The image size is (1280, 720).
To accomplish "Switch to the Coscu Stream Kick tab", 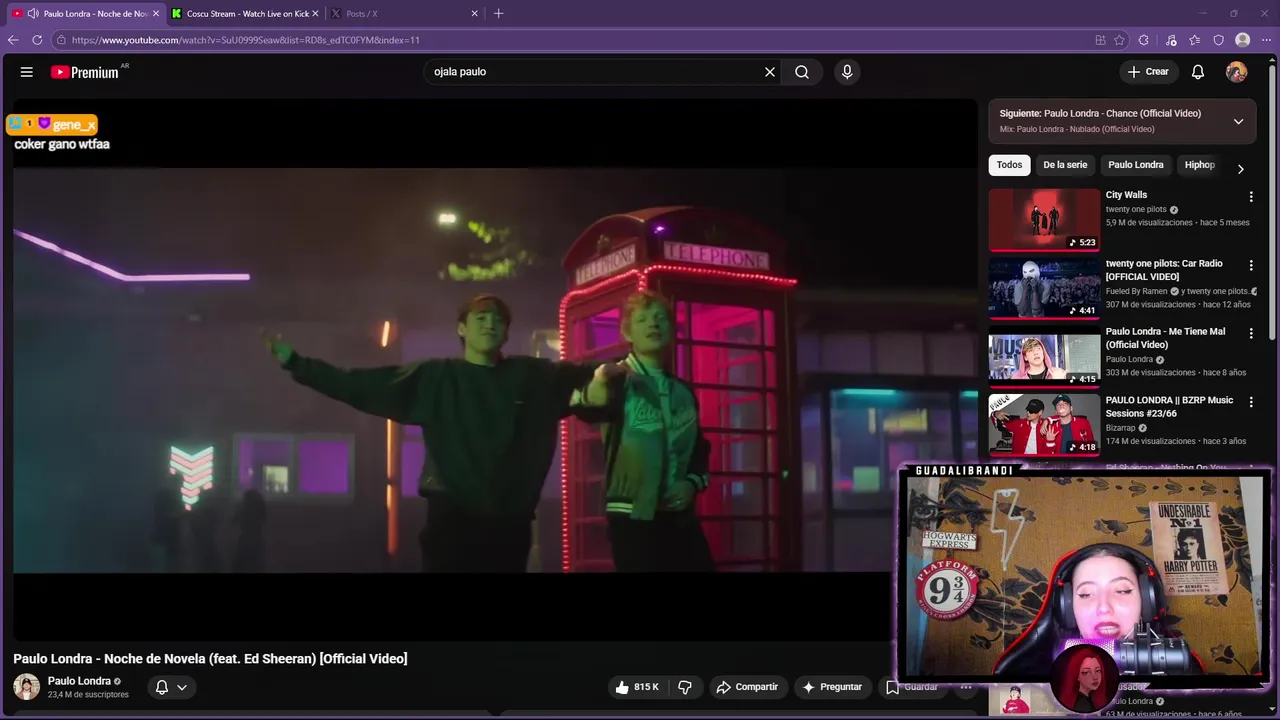I will [244, 14].
